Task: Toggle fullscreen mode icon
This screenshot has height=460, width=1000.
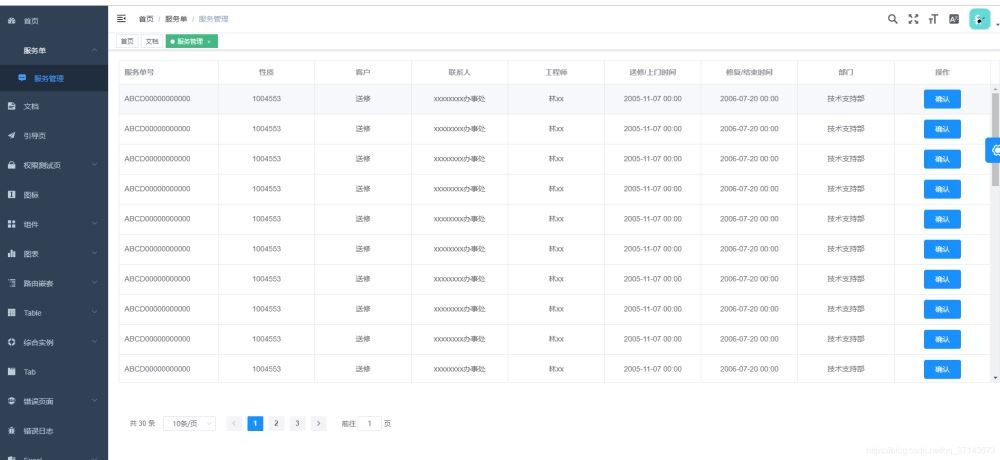Action: 913,19
